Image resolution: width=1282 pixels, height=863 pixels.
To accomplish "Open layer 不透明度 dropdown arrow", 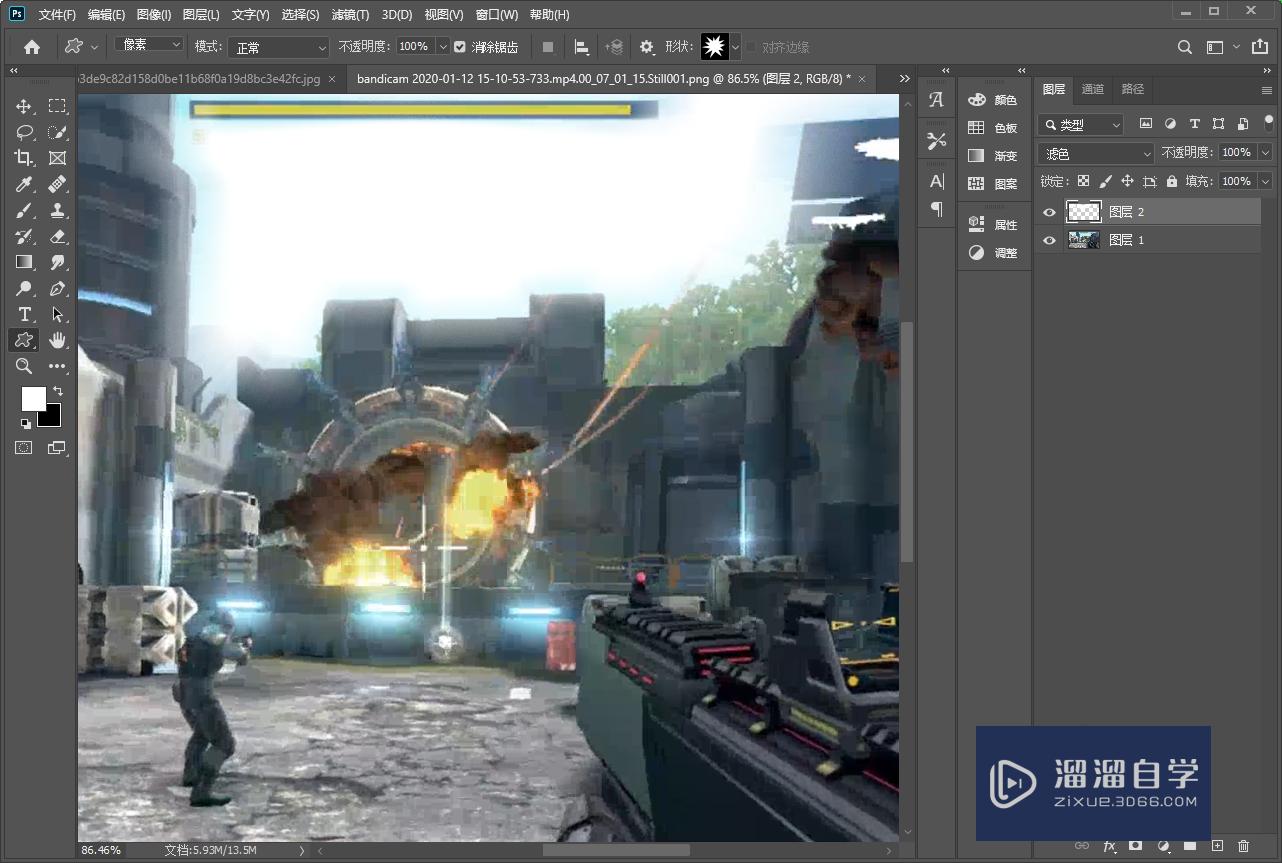I will pyautogui.click(x=1266, y=153).
